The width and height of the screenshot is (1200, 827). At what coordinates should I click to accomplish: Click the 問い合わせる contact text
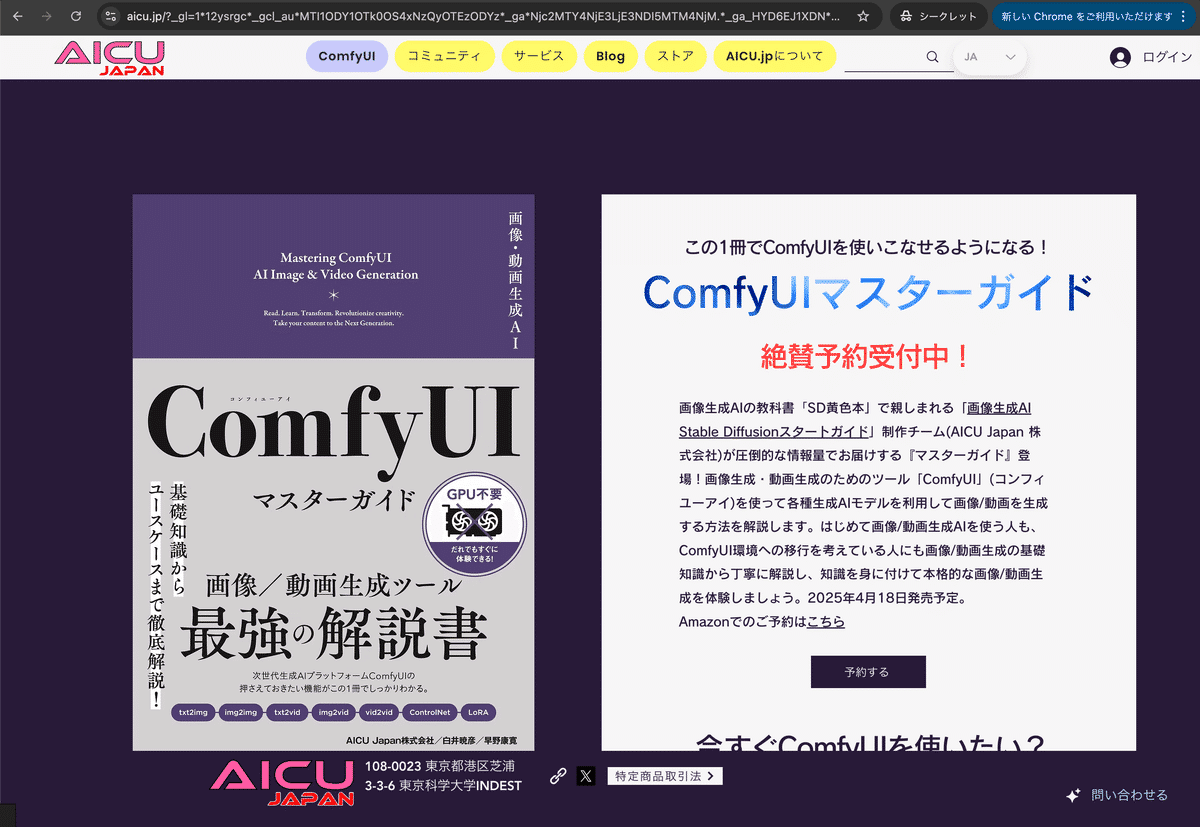coord(1129,795)
